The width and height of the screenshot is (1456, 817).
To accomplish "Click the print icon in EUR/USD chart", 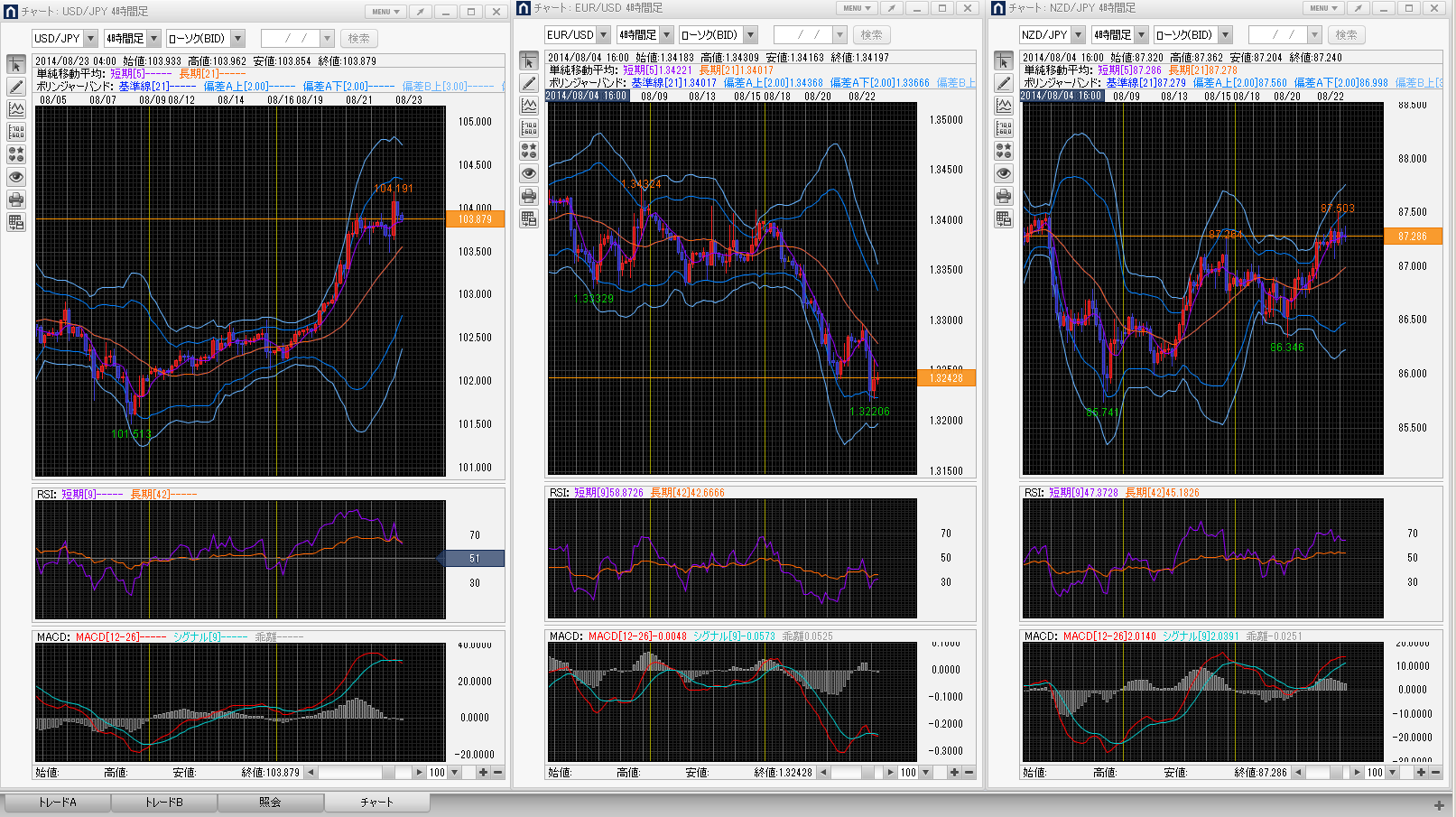I will pyautogui.click(x=529, y=196).
